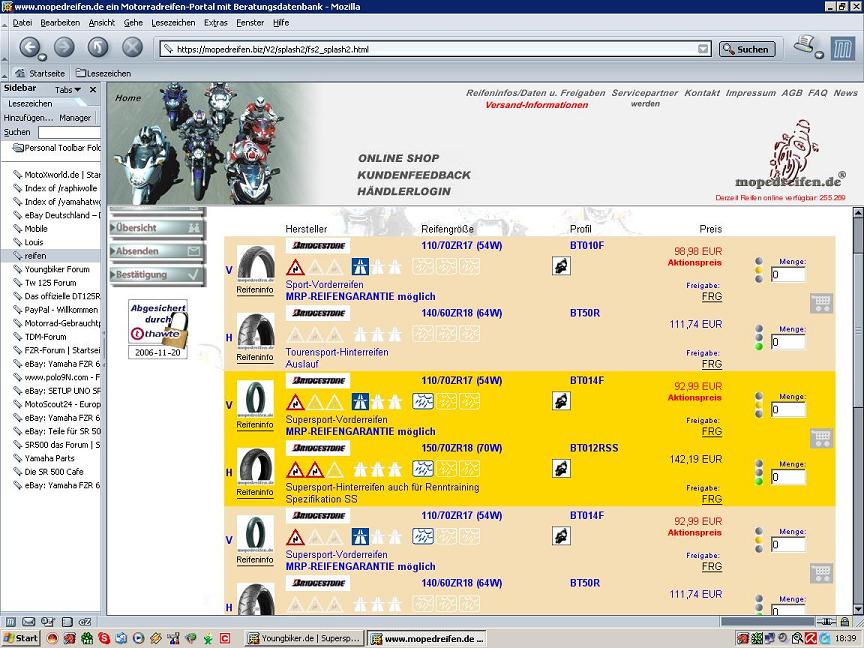Click the cart icon for the BT010F/BT50R pair
The width and height of the screenshot is (864, 648).
coord(821,303)
